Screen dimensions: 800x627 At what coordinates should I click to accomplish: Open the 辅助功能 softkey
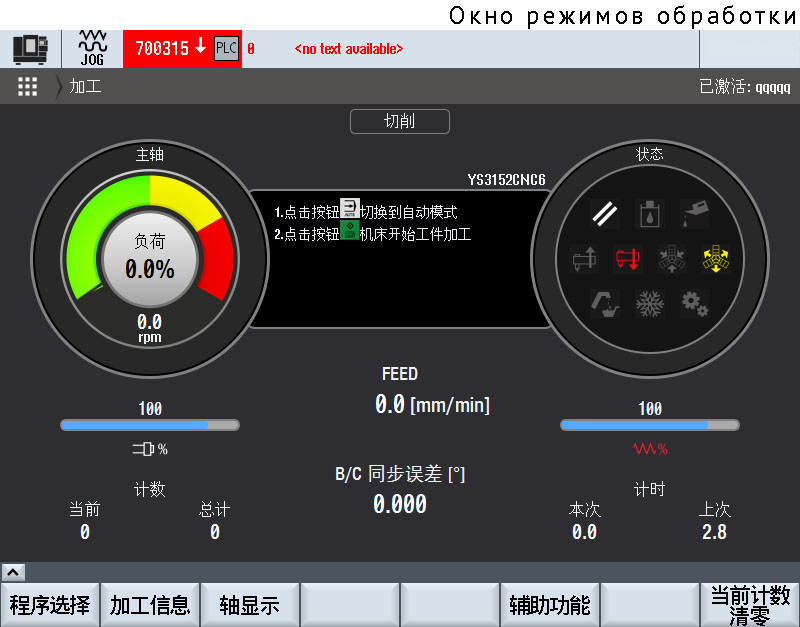549,605
